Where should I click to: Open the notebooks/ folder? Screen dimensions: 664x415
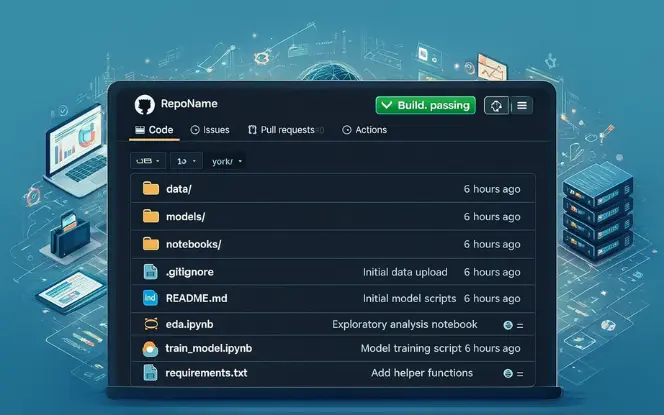coord(194,244)
